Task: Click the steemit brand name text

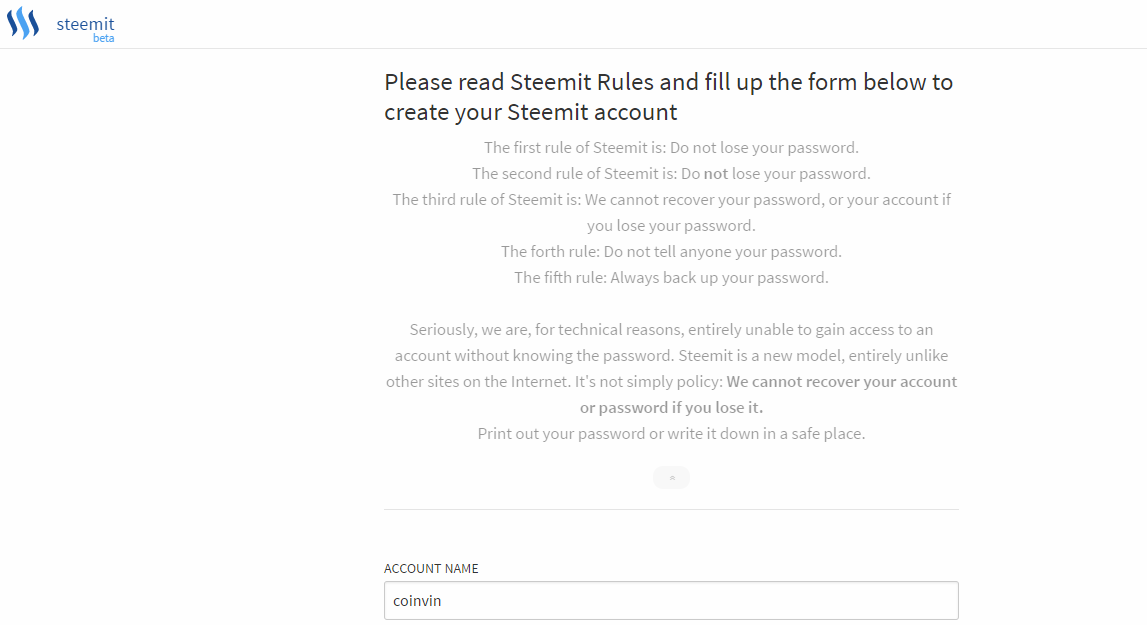Action: point(85,23)
